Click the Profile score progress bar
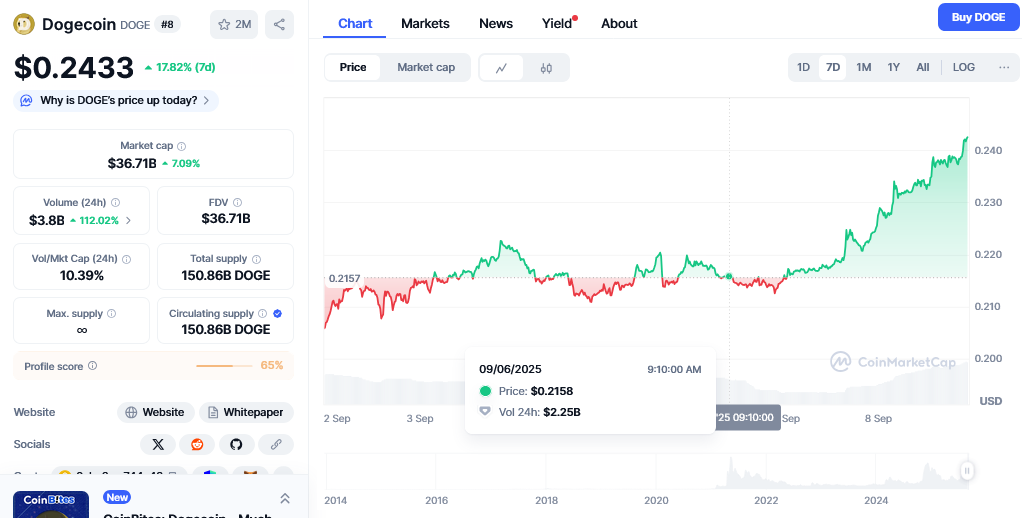 pyautogui.click(x=224, y=366)
